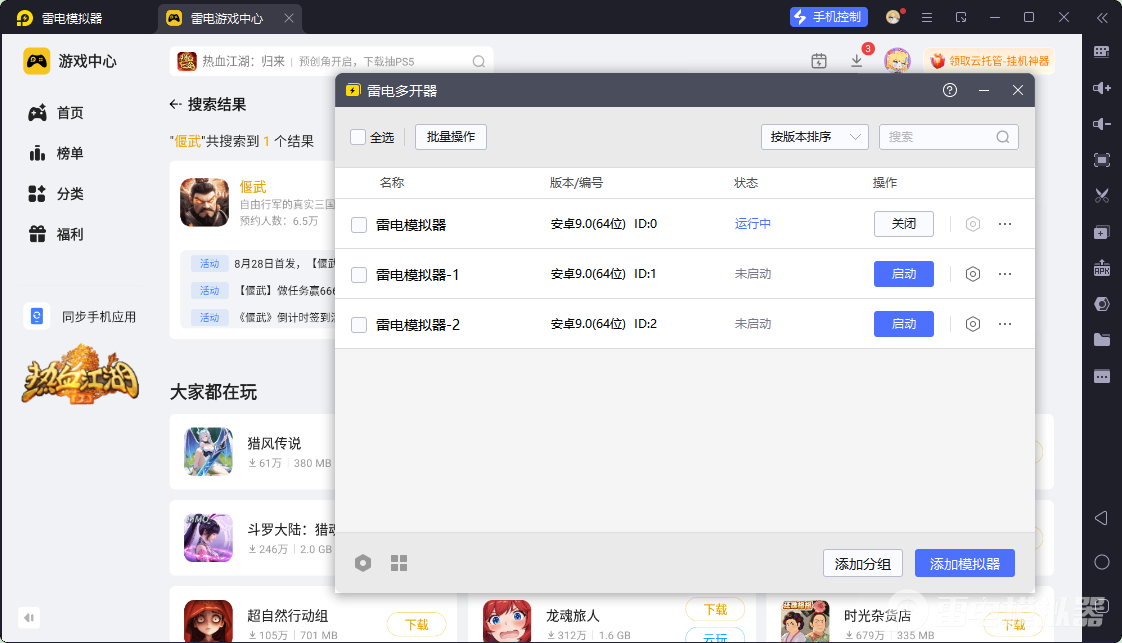Viewport: 1122px width, 643px height.
Task: Open more options for 雷电模拟器-2
Action: tap(1005, 324)
